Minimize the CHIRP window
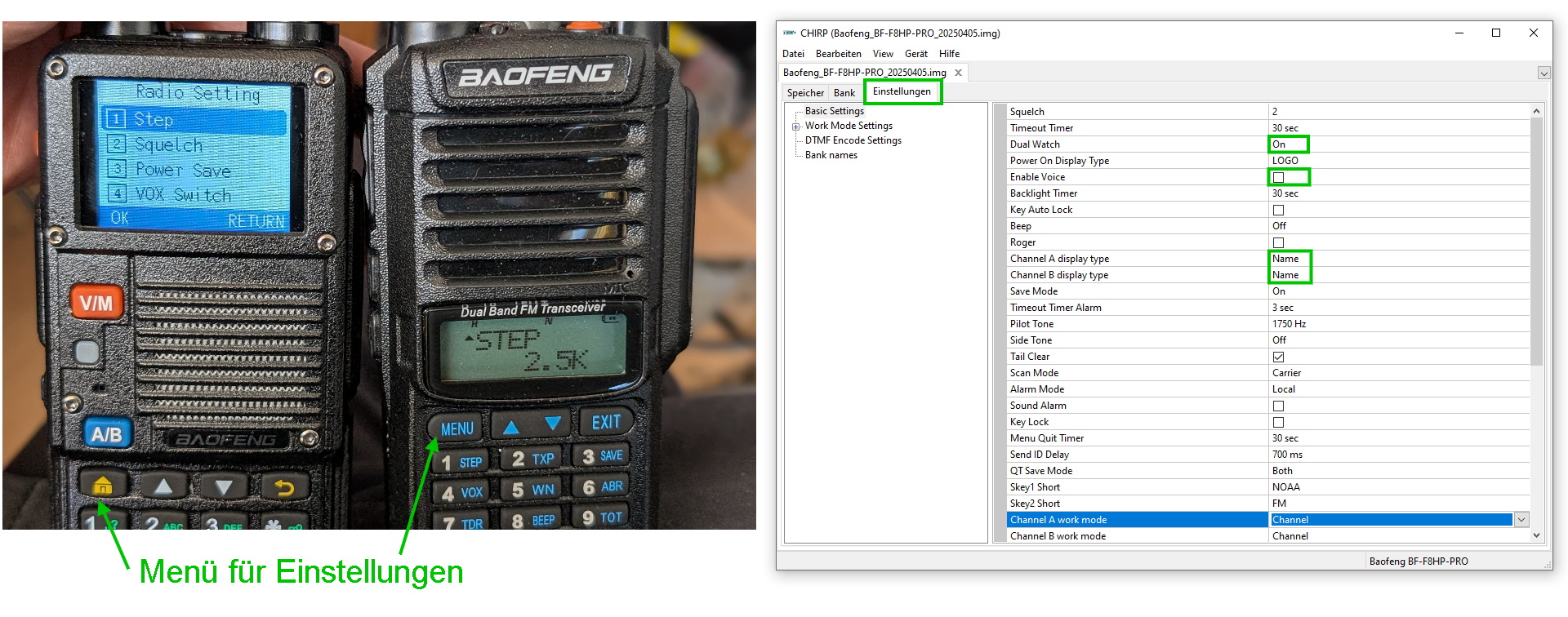 pyautogui.click(x=1459, y=33)
